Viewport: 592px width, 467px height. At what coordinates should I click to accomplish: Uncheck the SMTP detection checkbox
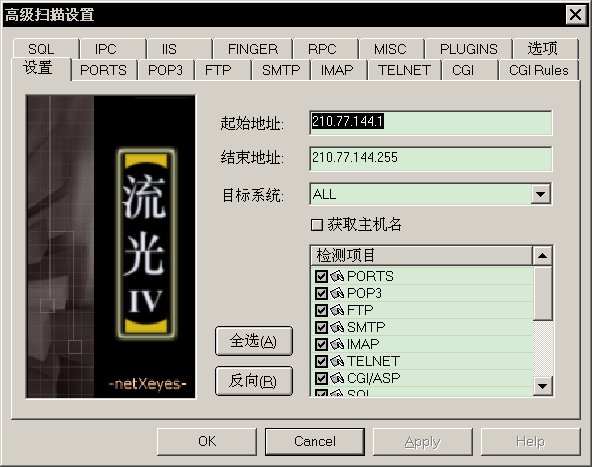pyautogui.click(x=321, y=327)
